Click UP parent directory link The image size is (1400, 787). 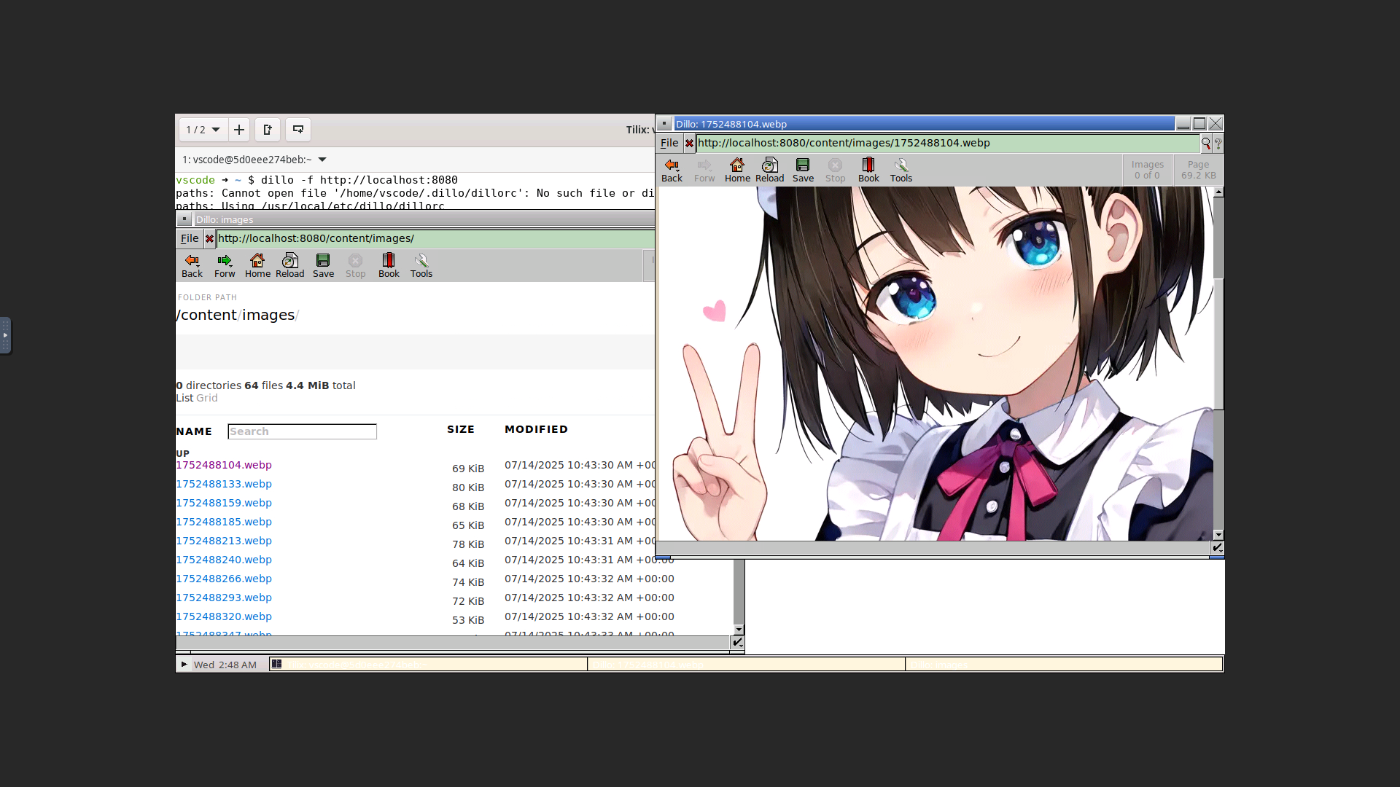pyautogui.click(x=183, y=453)
